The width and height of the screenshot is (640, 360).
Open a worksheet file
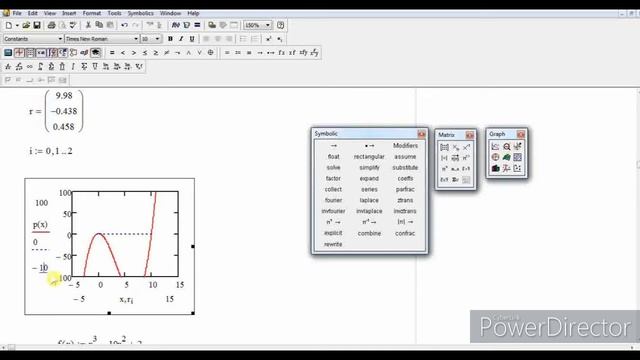(x=26, y=25)
